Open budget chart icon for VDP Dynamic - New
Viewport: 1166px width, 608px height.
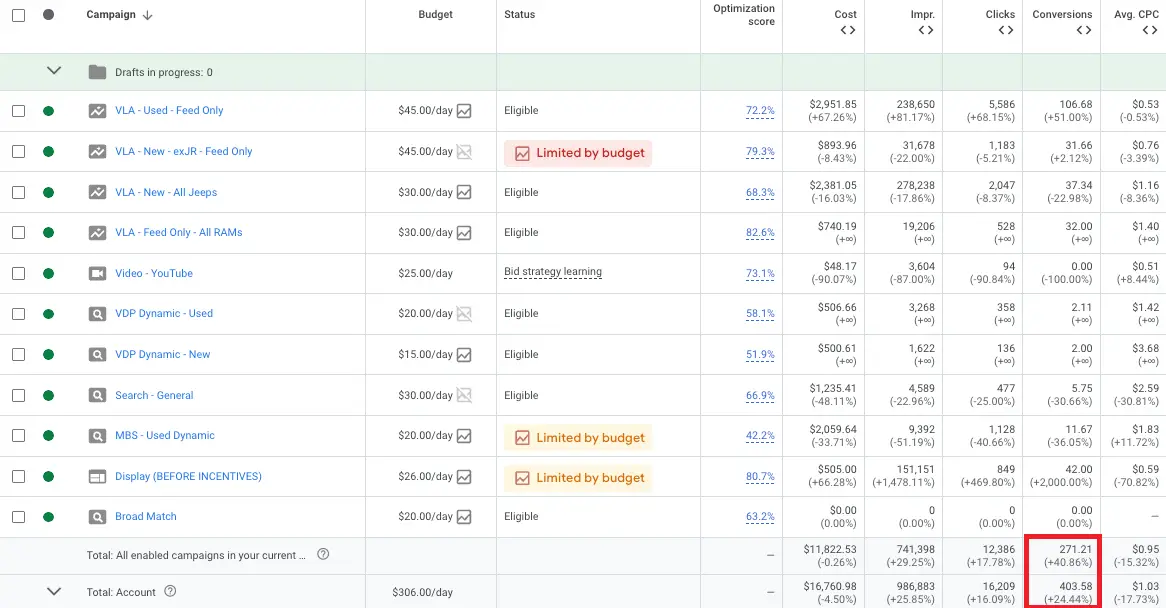464,355
